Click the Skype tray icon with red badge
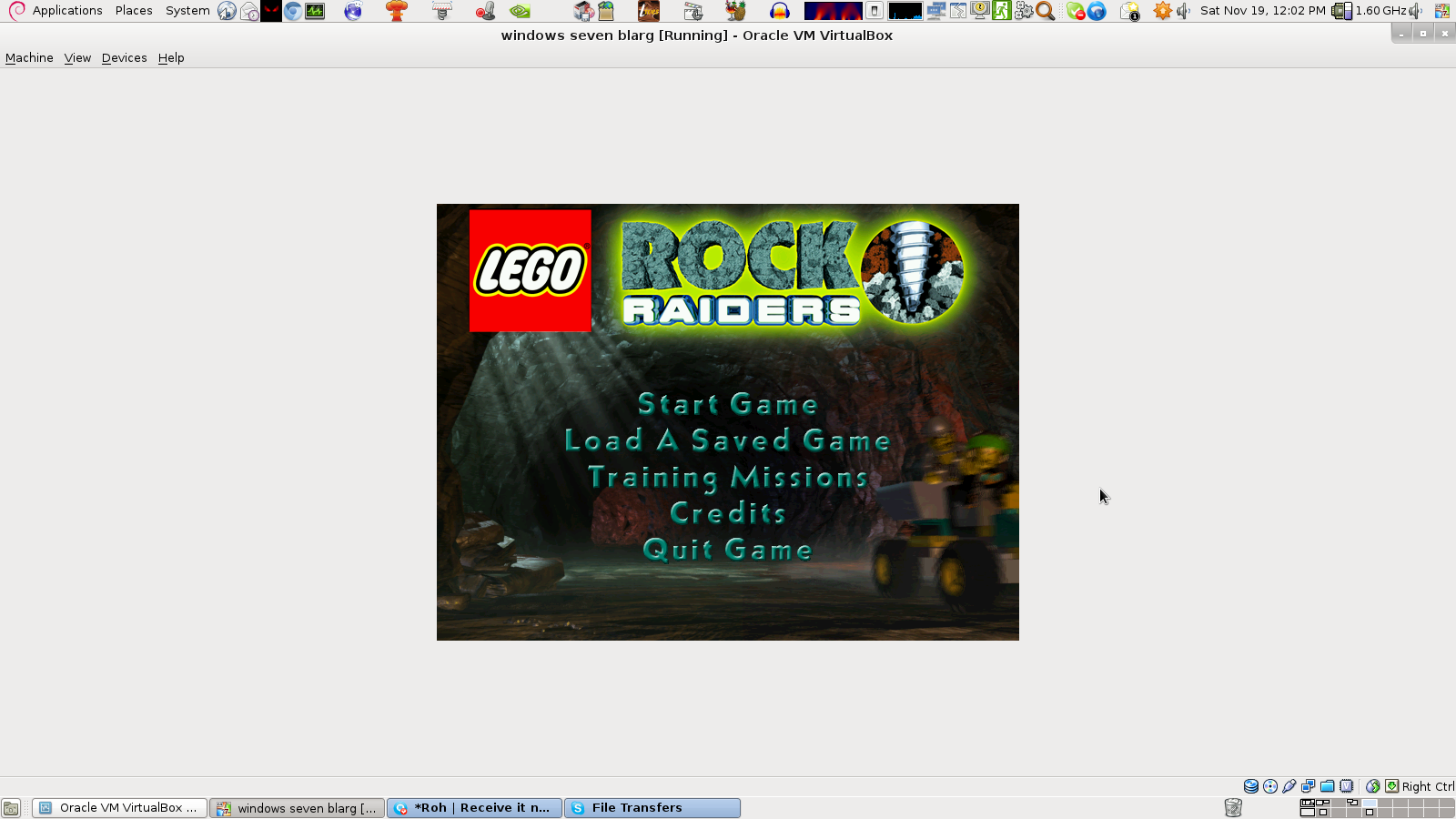Image resolution: width=1456 pixels, height=819 pixels. (1076, 11)
